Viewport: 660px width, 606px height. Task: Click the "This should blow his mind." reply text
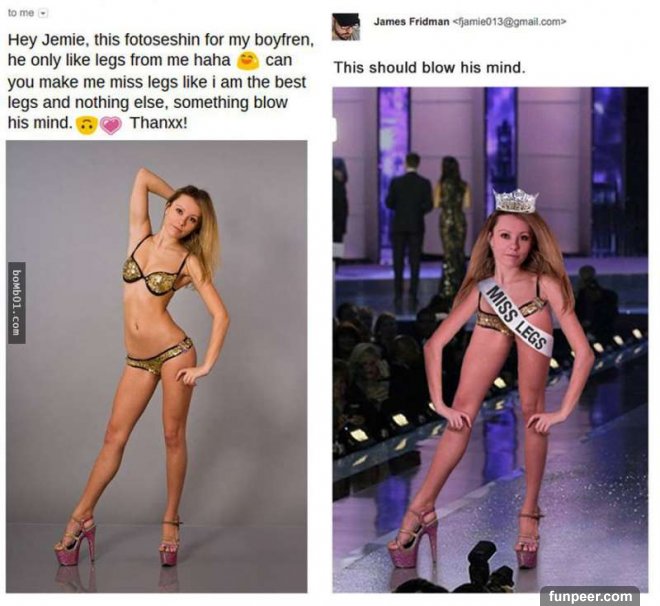pos(429,68)
